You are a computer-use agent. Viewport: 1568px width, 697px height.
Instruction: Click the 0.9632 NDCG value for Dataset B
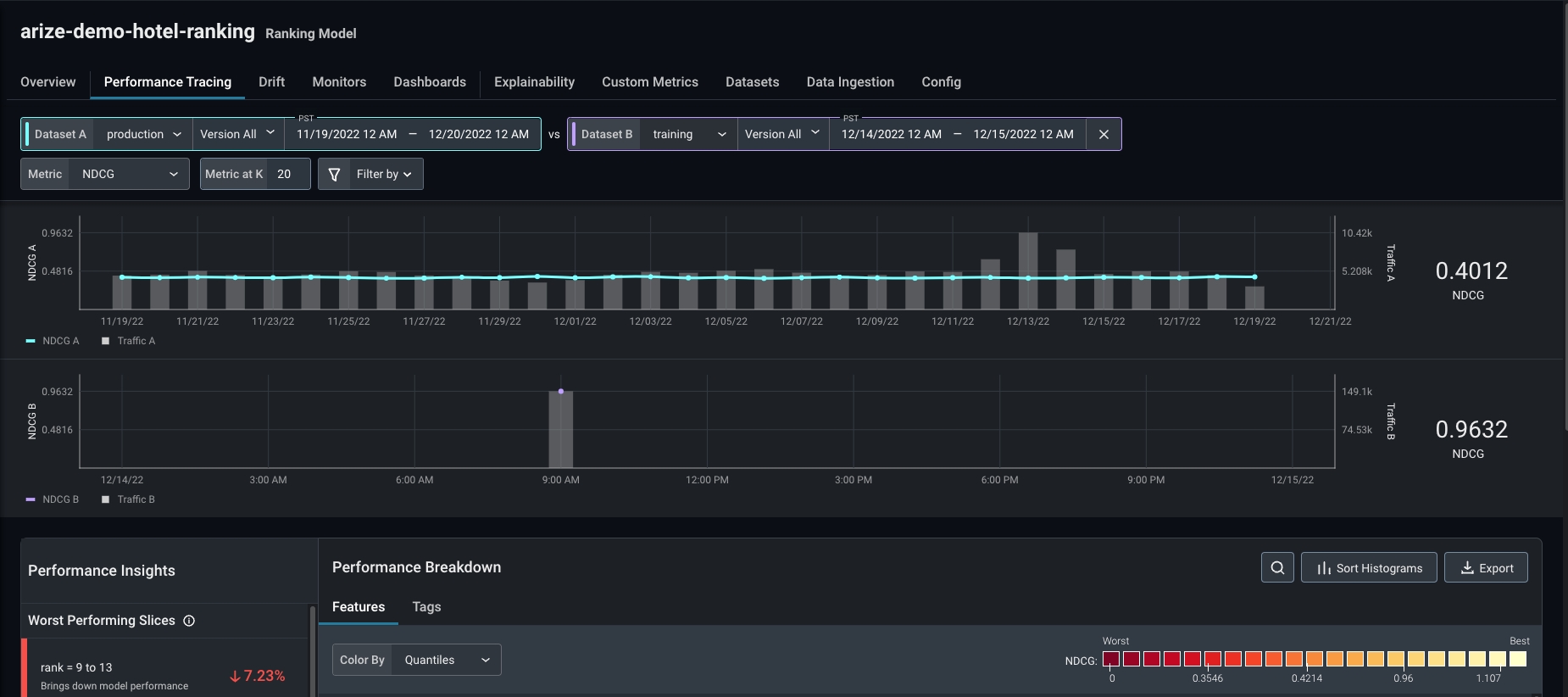(x=1471, y=429)
